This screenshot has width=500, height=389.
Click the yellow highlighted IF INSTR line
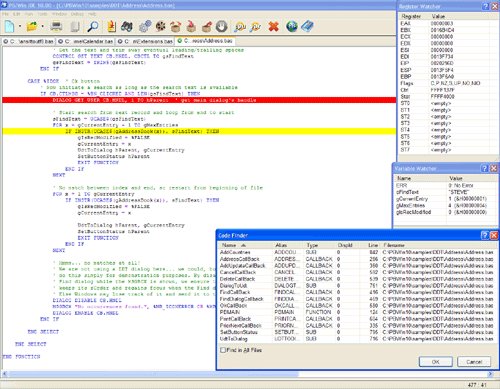[199, 131]
